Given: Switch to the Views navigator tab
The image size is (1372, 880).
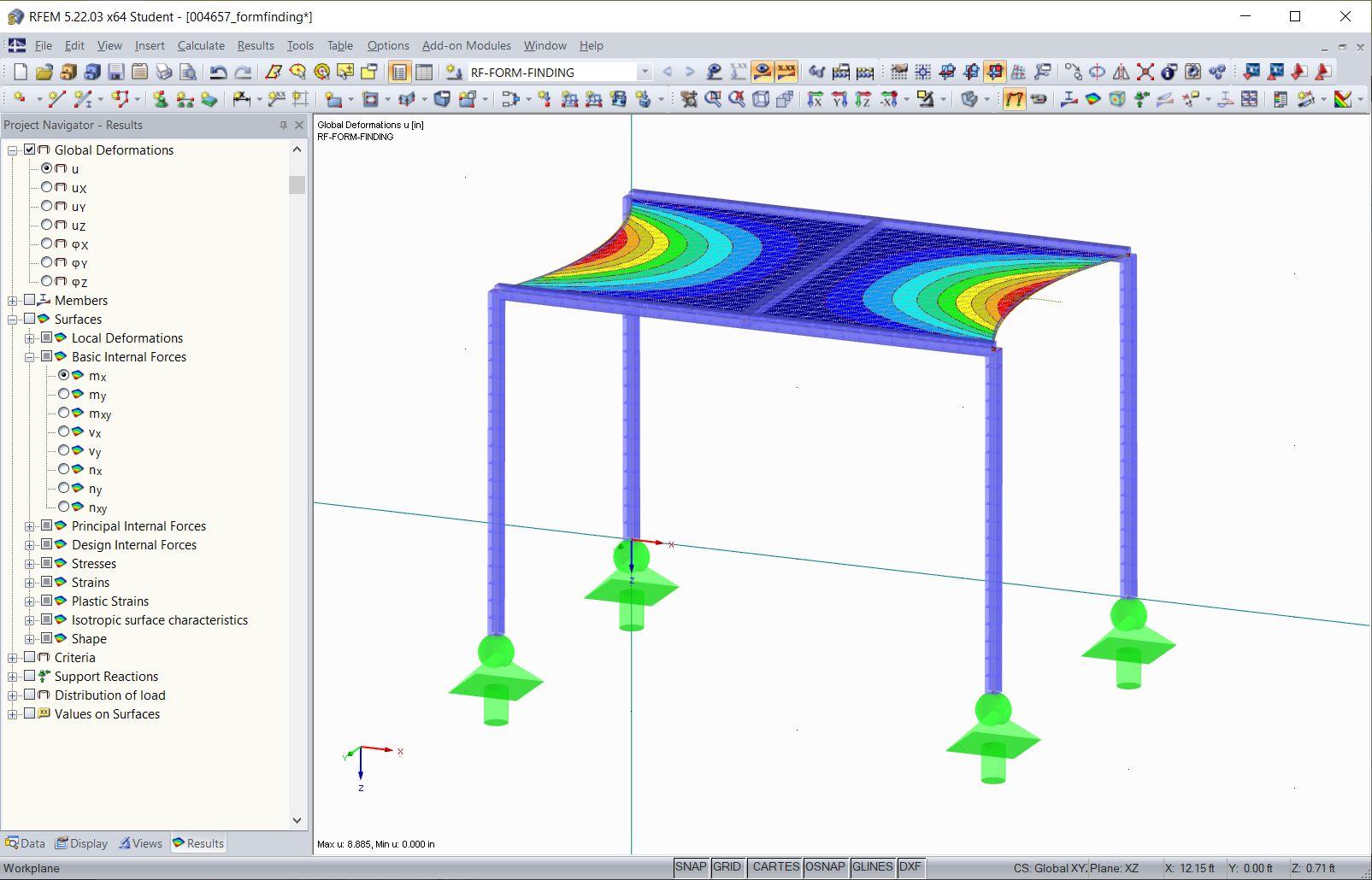Looking at the screenshot, I should pos(141,843).
